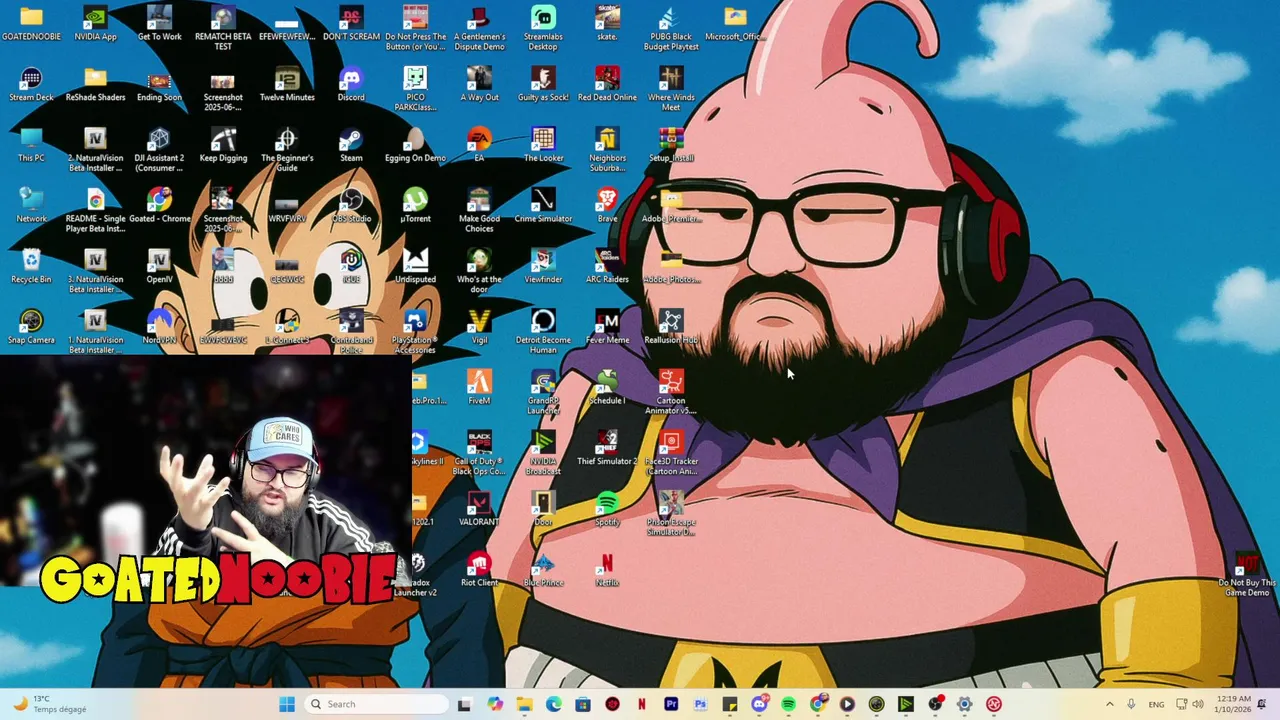Select the OBS Studio desktop shortcut
Viewport: 1280px width, 720px height.
[351, 207]
